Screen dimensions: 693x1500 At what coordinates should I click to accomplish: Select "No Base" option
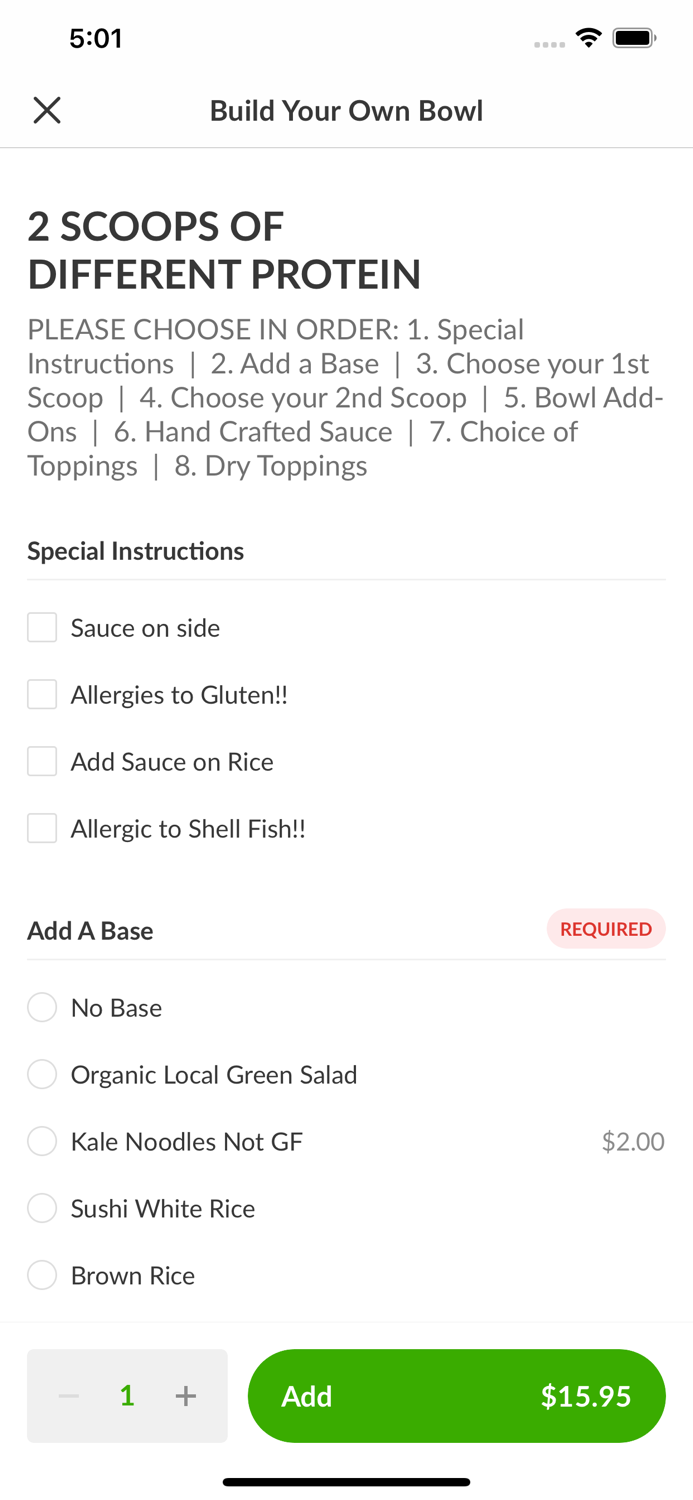tap(41, 1007)
